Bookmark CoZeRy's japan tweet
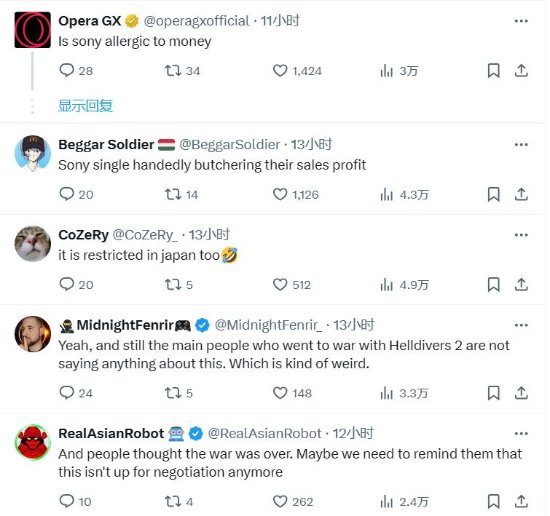550x516 pixels. pyautogui.click(x=494, y=284)
